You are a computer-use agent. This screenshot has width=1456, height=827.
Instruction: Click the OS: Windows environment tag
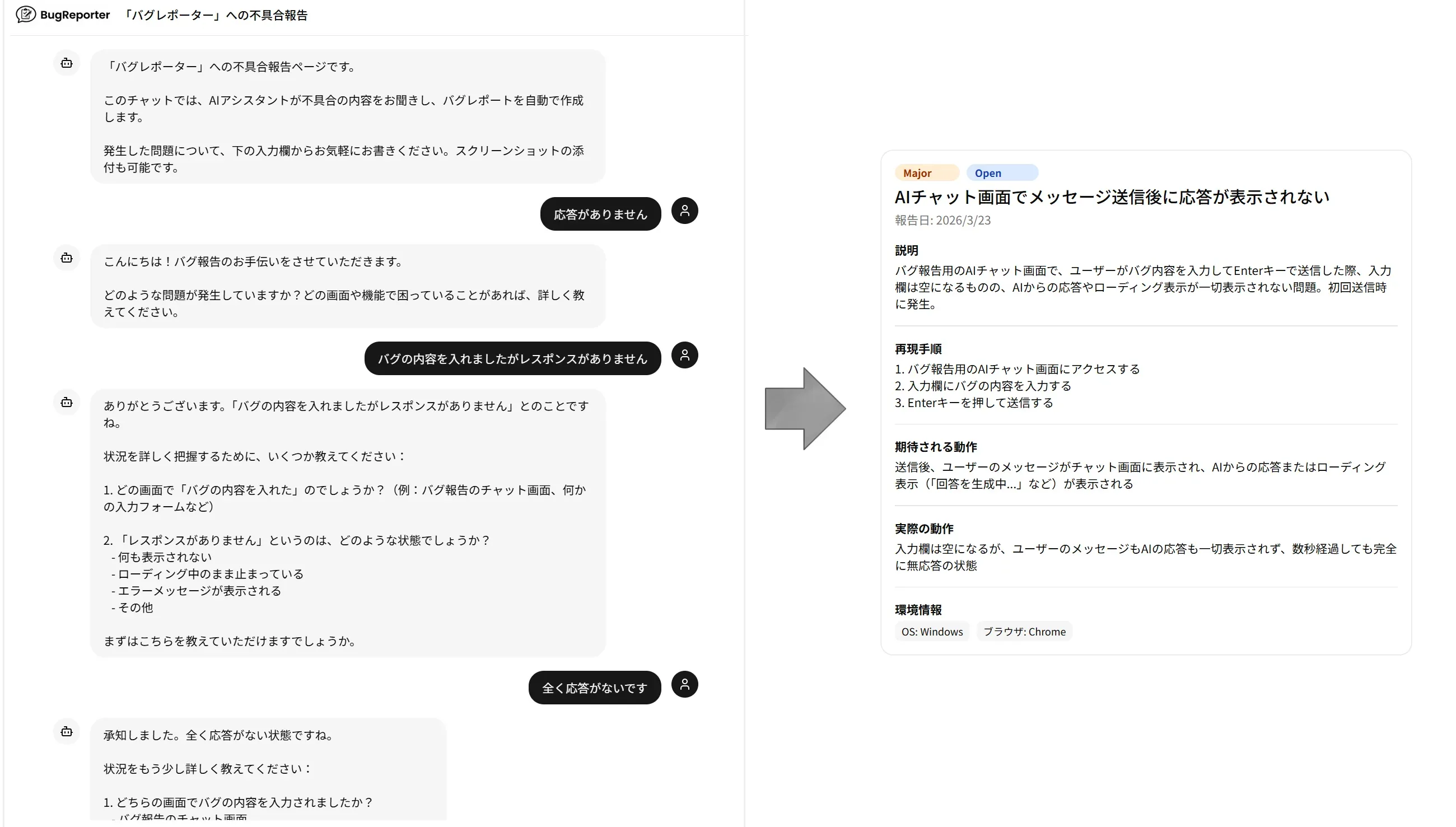[x=932, y=632]
